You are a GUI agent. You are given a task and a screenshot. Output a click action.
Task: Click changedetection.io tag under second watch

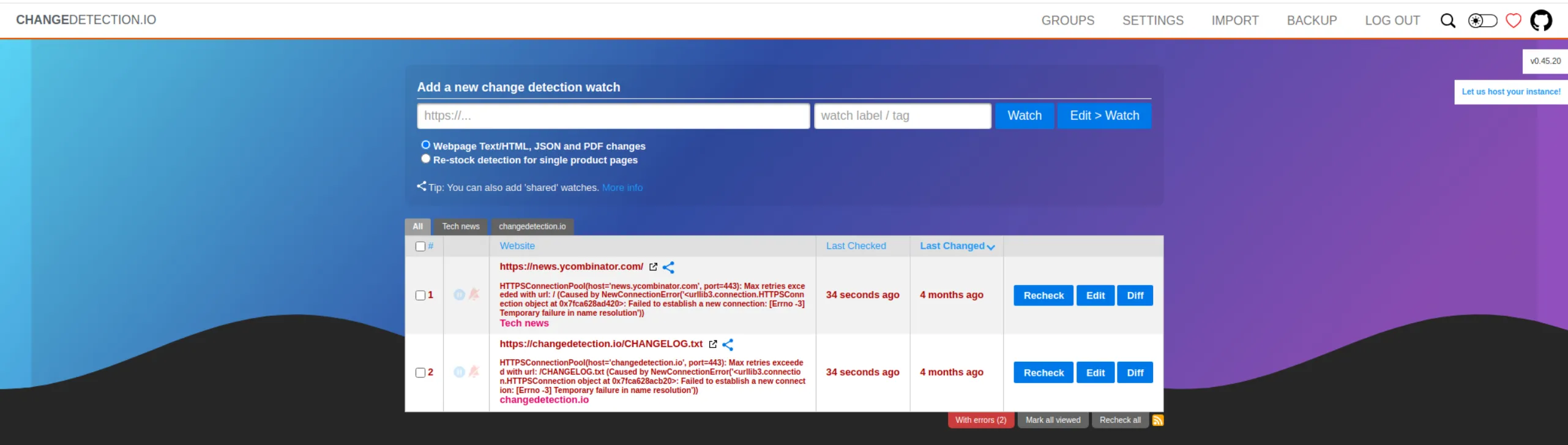click(x=543, y=400)
